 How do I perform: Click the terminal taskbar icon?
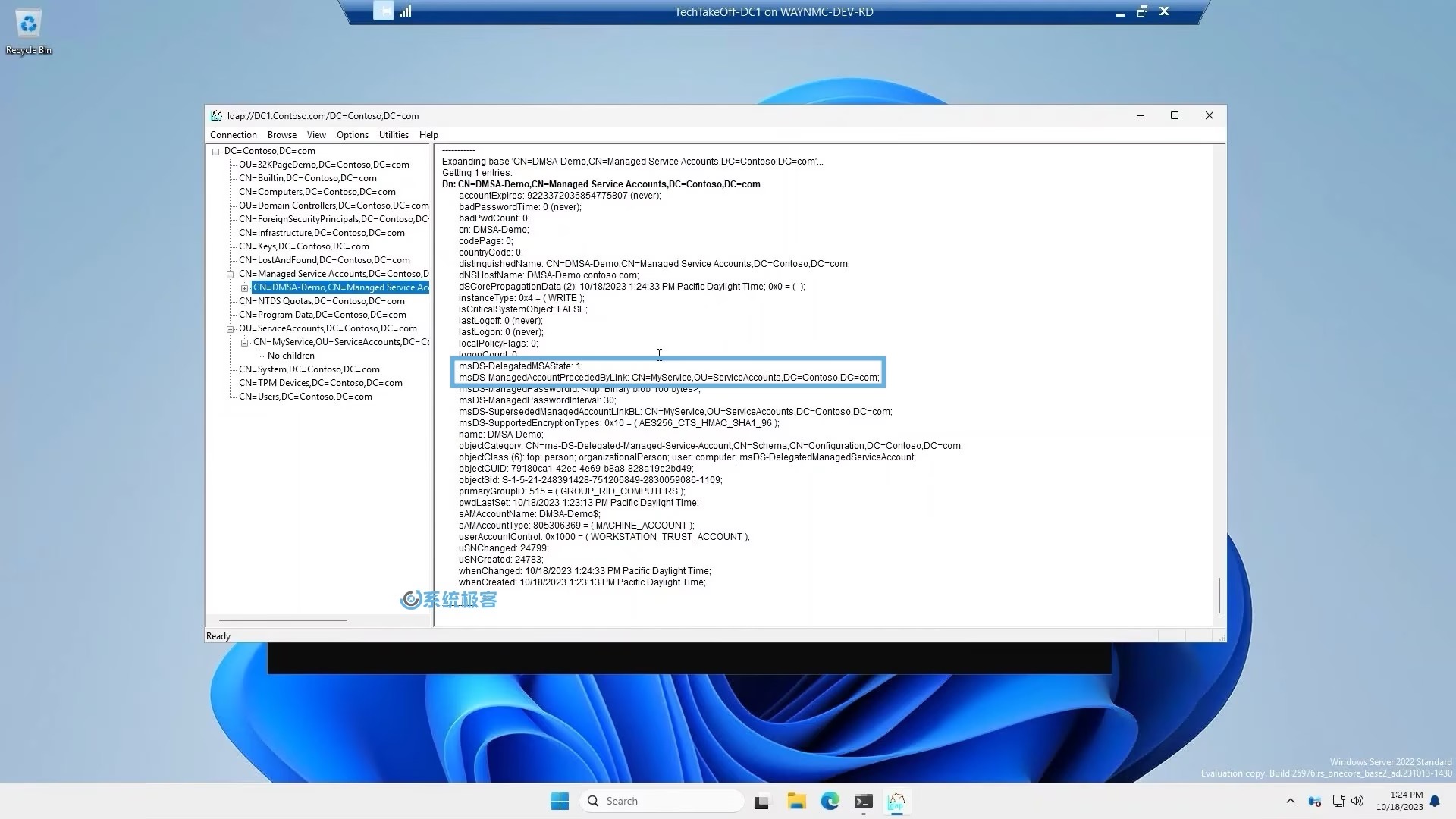tap(864, 800)
